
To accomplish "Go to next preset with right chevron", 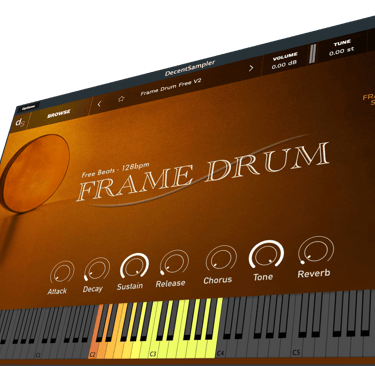I will [251, 68].
